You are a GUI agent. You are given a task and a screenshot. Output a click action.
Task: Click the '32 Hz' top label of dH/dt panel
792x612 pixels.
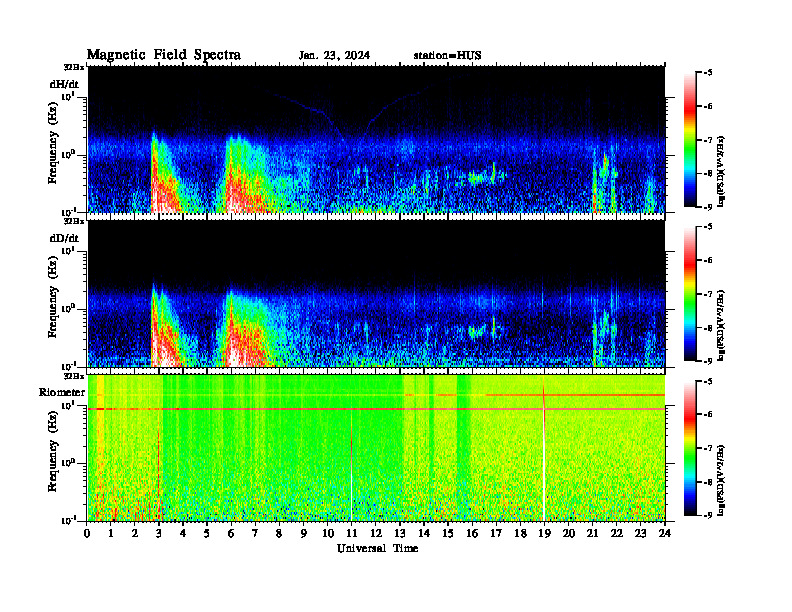[x=74, y=67]
